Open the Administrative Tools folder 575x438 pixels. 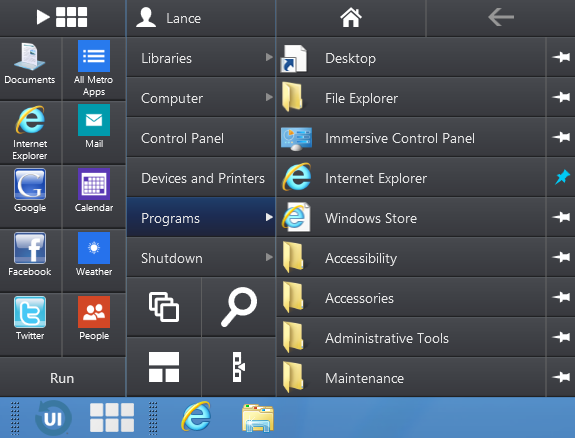[x=411, y=338]
